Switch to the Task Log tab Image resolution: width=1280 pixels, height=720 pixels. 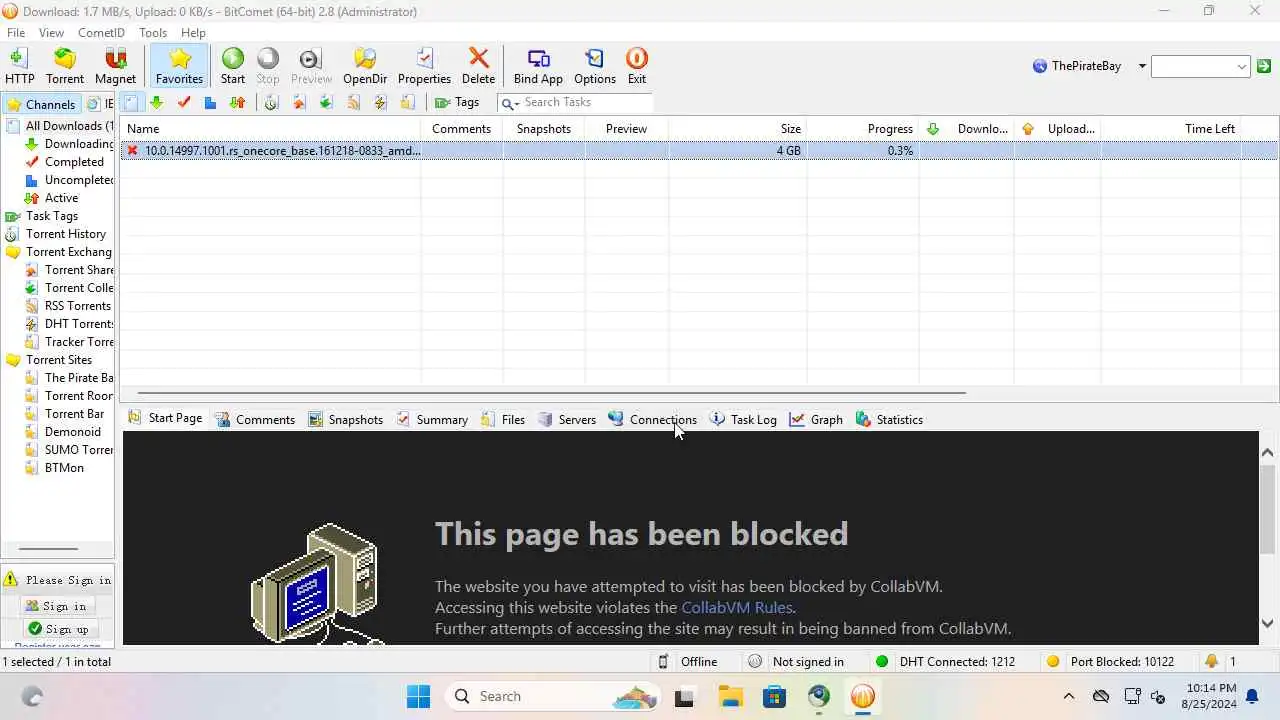(743, 419)
